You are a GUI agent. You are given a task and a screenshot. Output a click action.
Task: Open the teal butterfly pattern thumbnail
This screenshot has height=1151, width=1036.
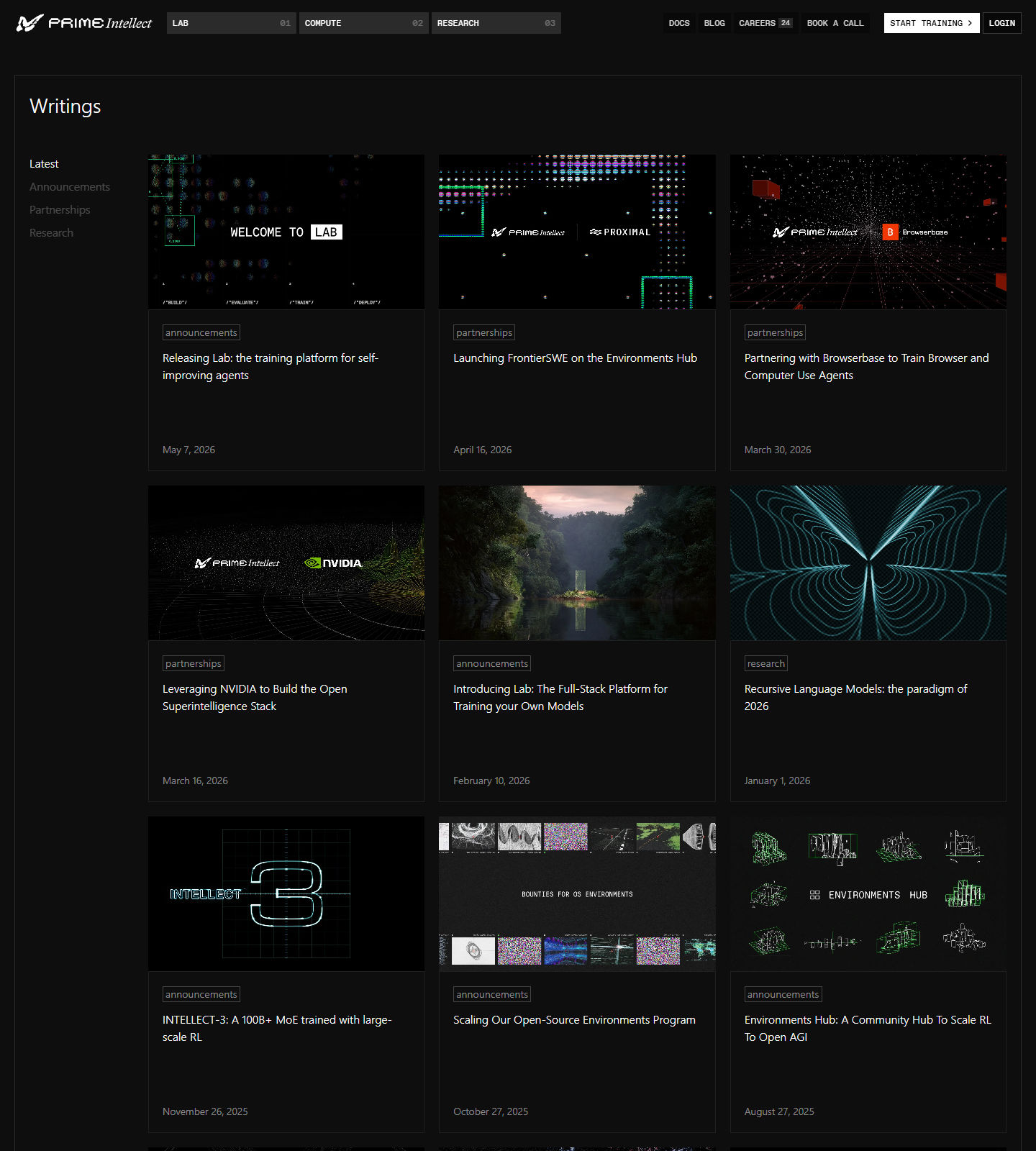click(868, 563)
